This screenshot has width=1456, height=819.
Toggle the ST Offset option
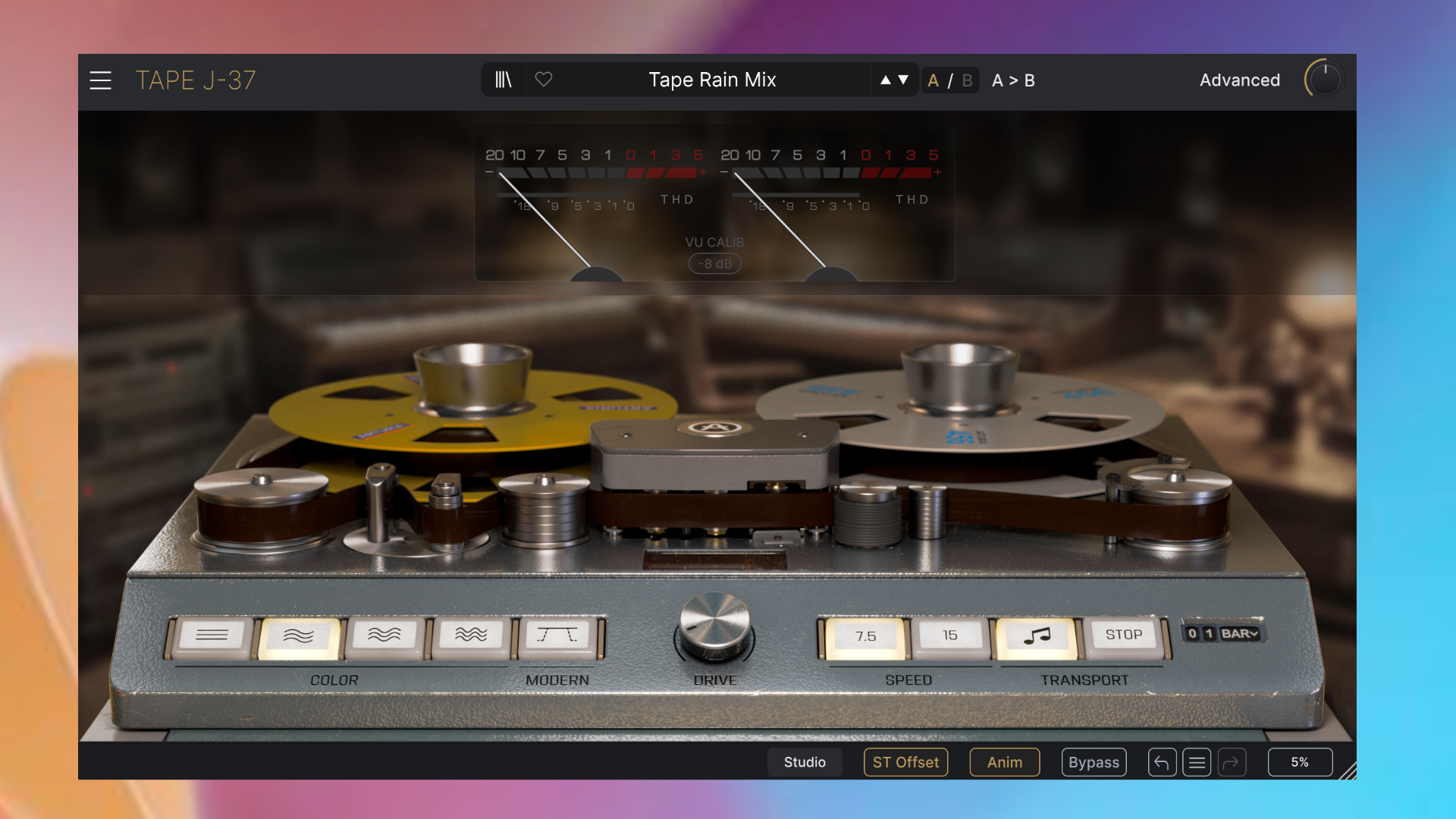click(905, 762)
